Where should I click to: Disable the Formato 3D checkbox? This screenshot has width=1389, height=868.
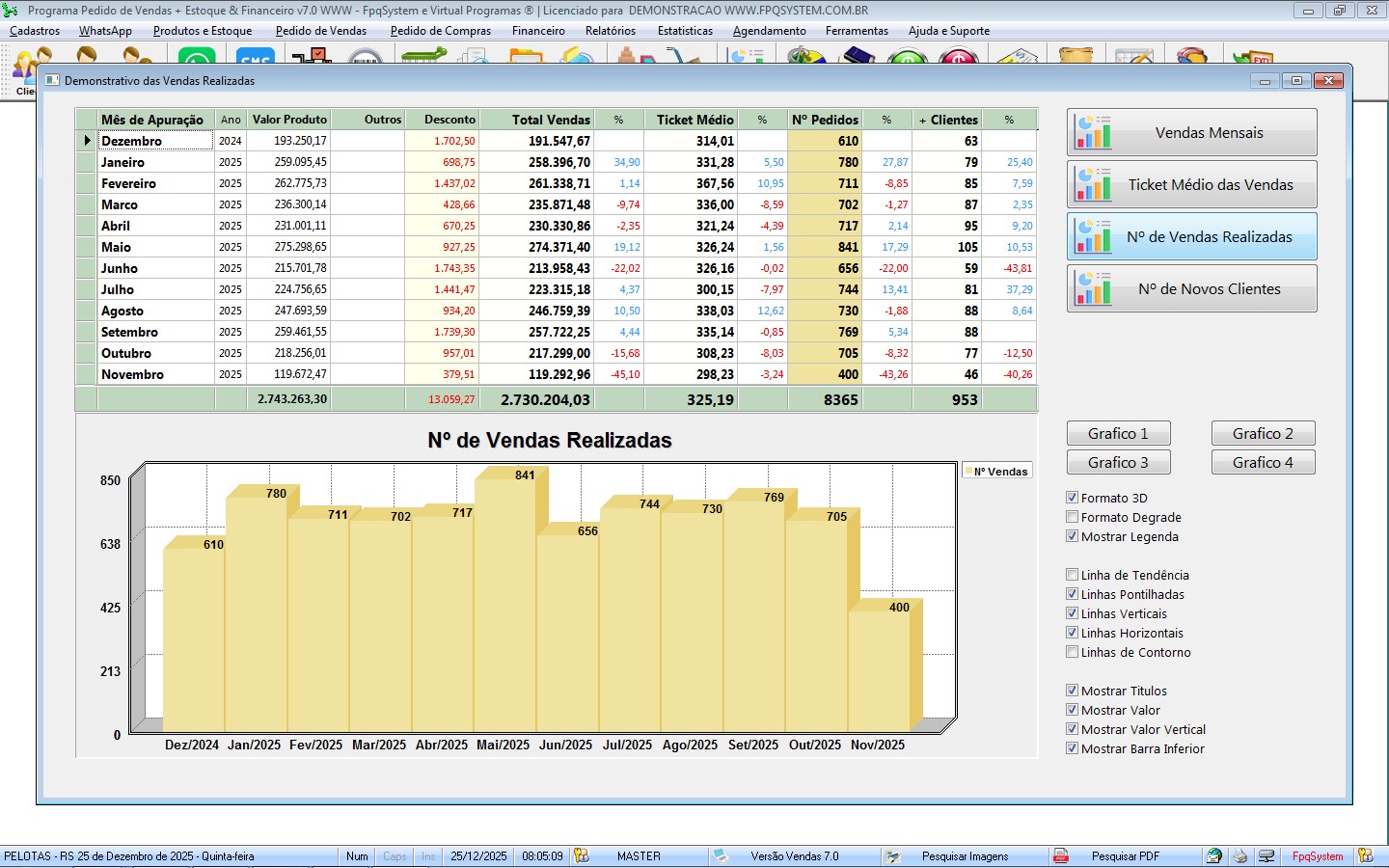1072,498
